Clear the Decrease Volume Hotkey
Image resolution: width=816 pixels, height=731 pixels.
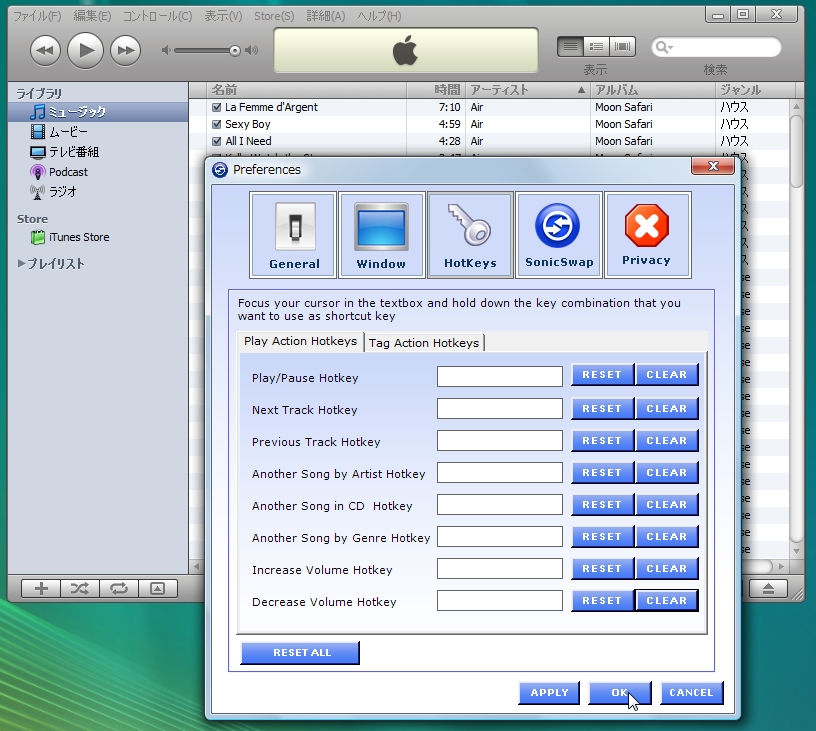coord(667,601)
